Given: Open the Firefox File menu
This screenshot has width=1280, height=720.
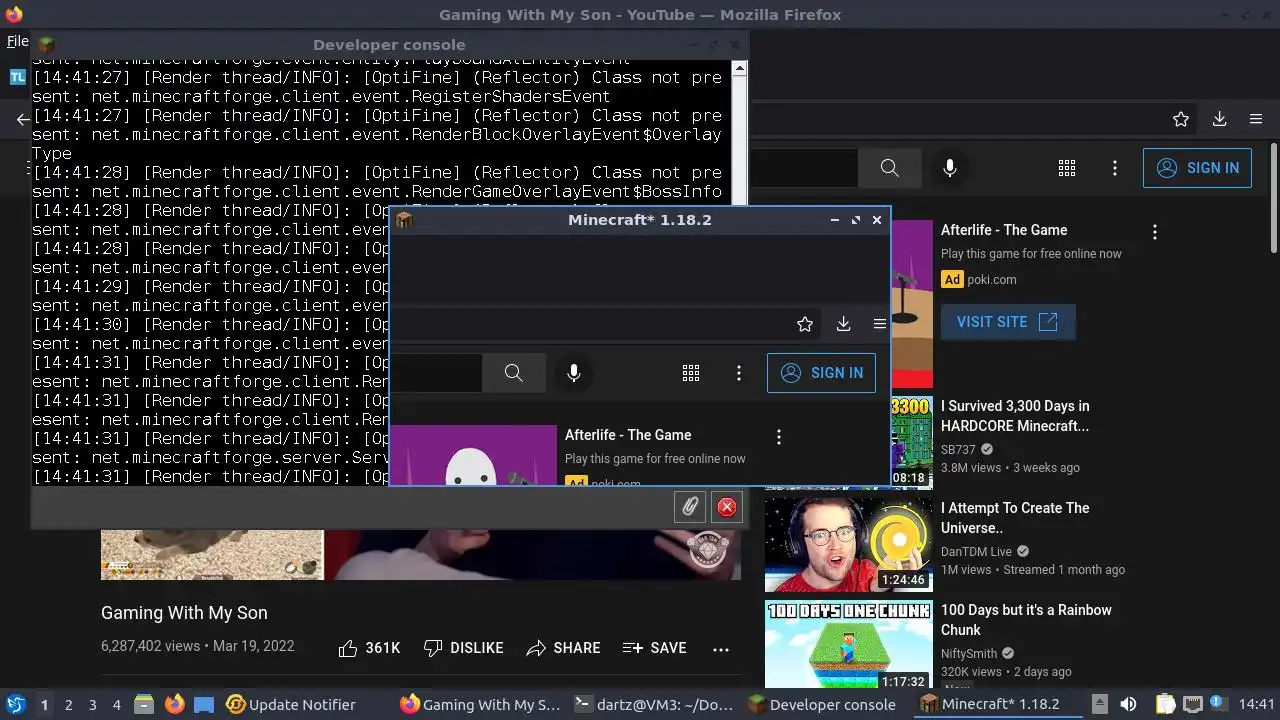Looking at the screenshot, I should point(17,41).
